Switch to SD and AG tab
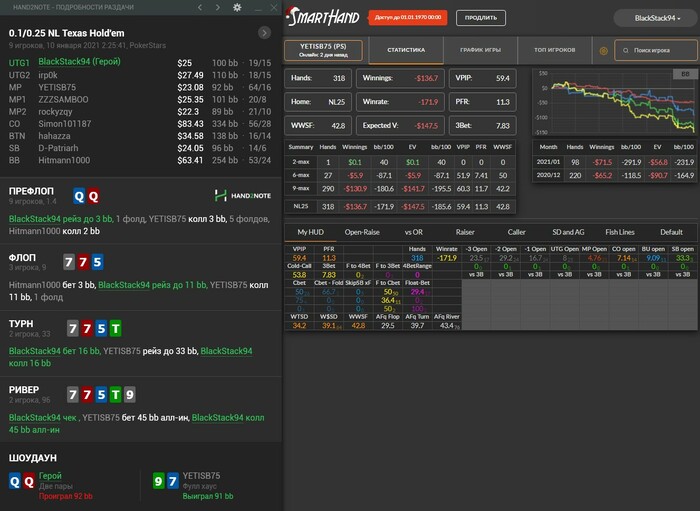This screenshot has height=511, width=700. [x=568, y=232]
